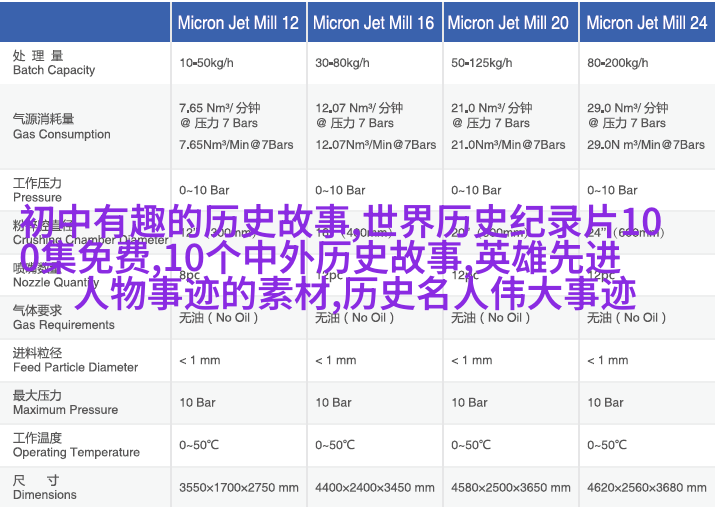722x507 pixels.
Task: Pick 0~10 Bar in the Jet Mill 12 column
Action: (204, 190)
